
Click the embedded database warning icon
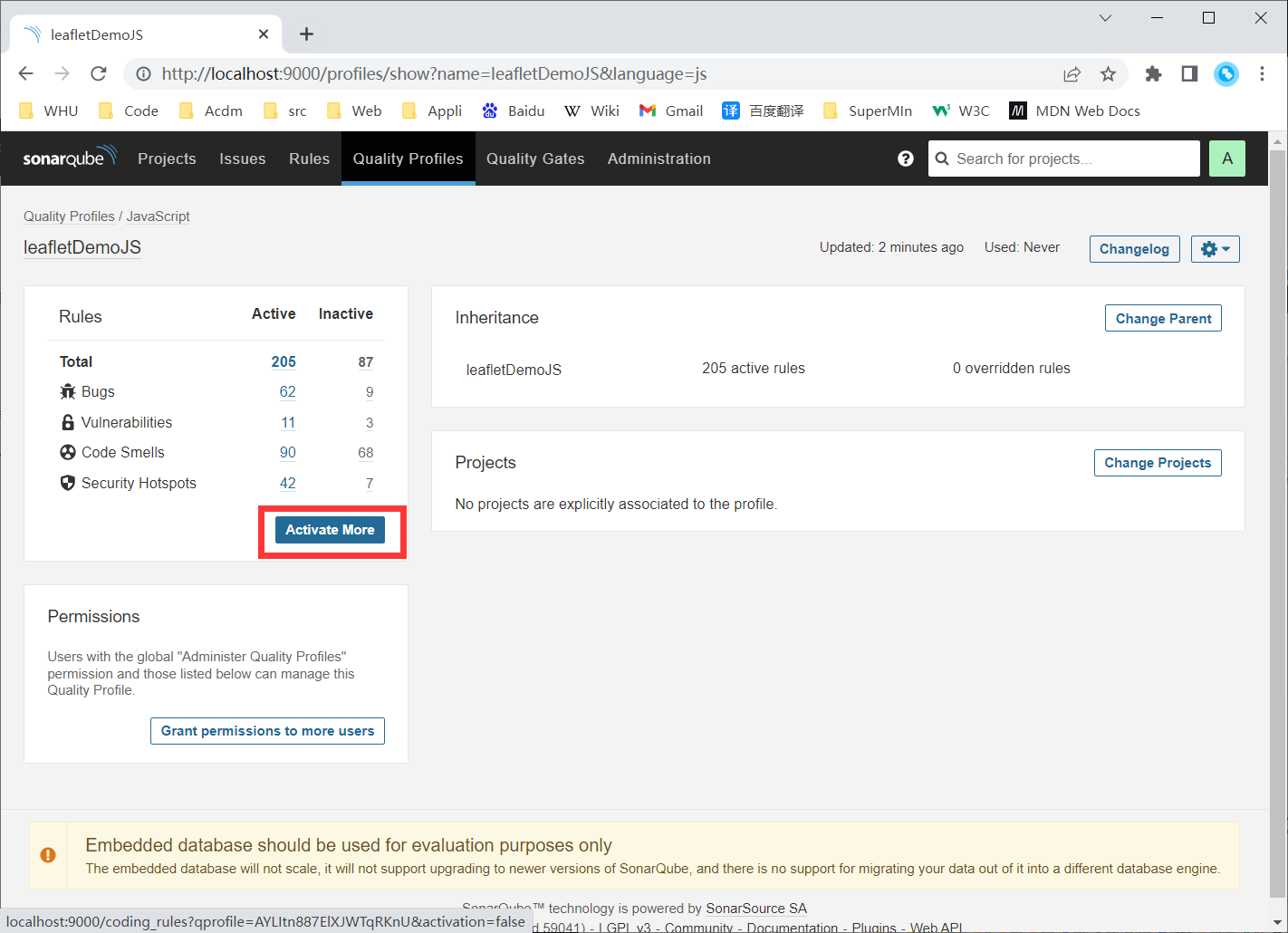click(x=48, y=855)
